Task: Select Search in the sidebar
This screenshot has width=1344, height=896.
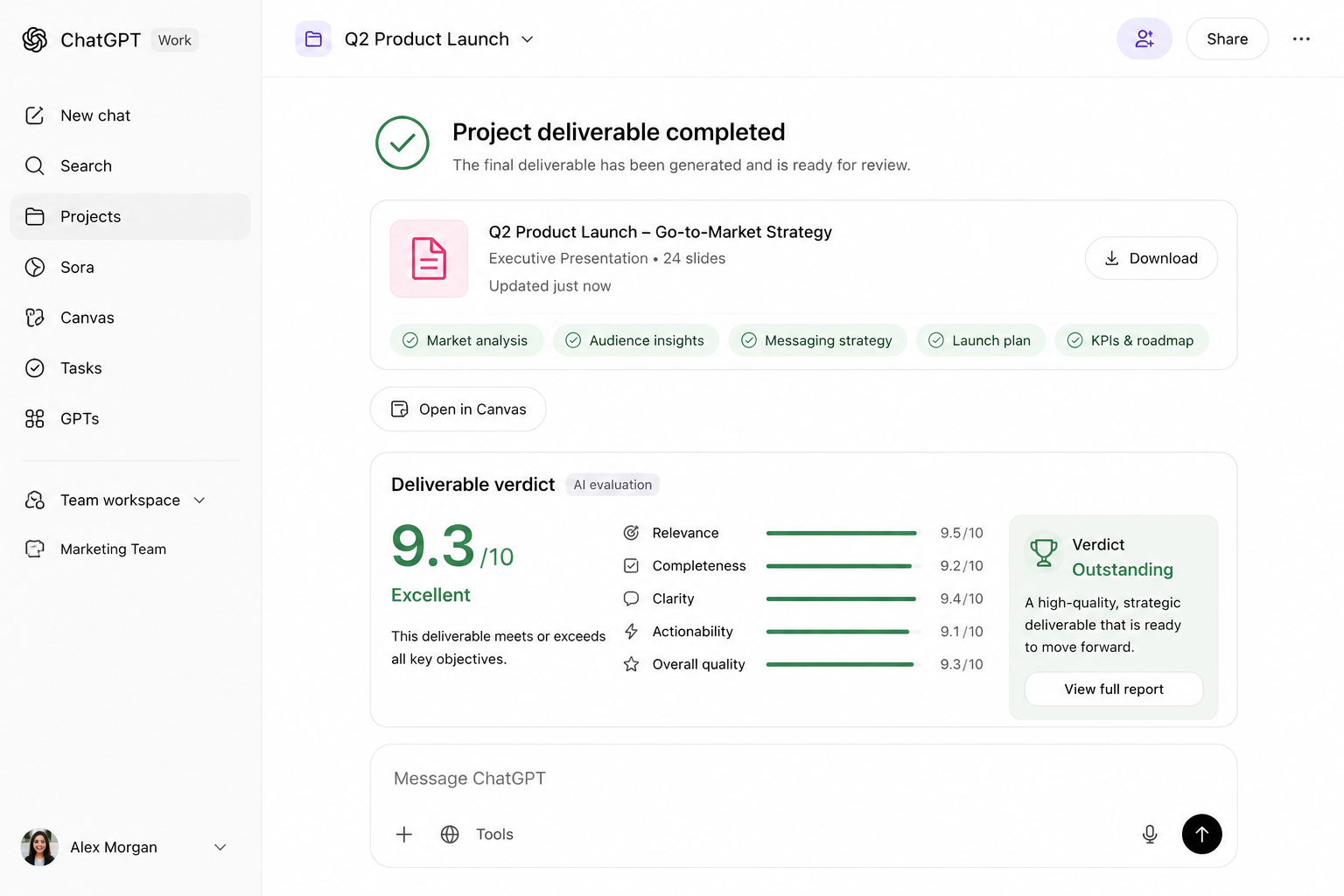Action: click(130, 166)
